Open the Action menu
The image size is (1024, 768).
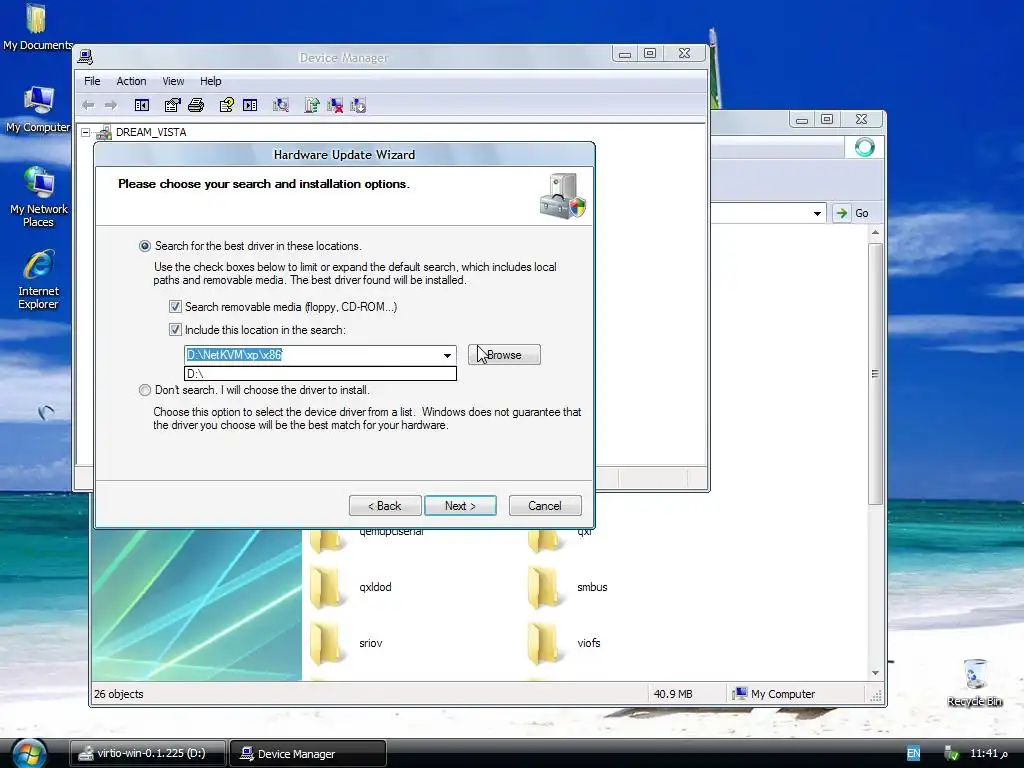coord(131,81)
